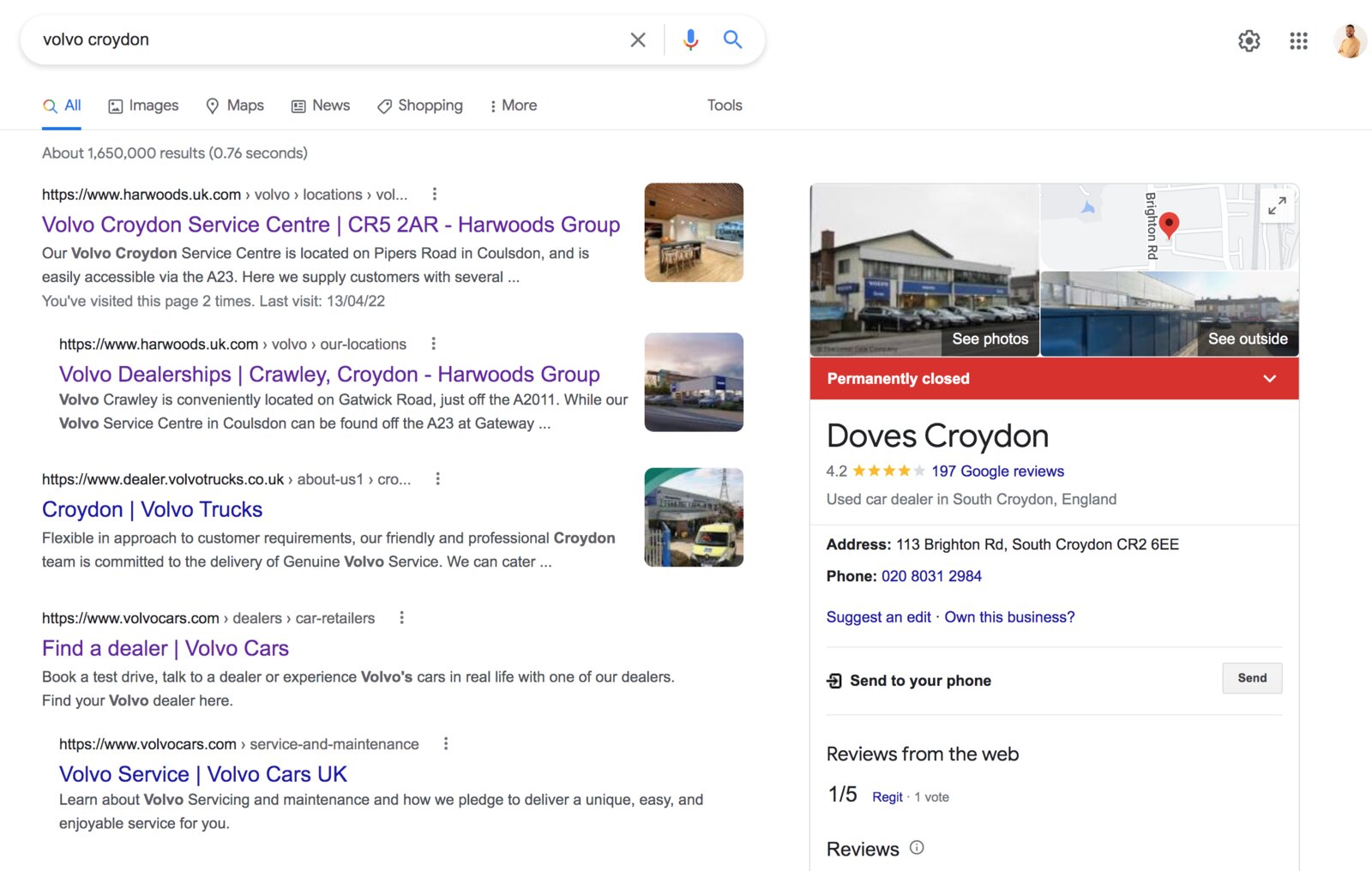
Task: Open three-dot menu for Find a dealer result
Action: [402, 617]
